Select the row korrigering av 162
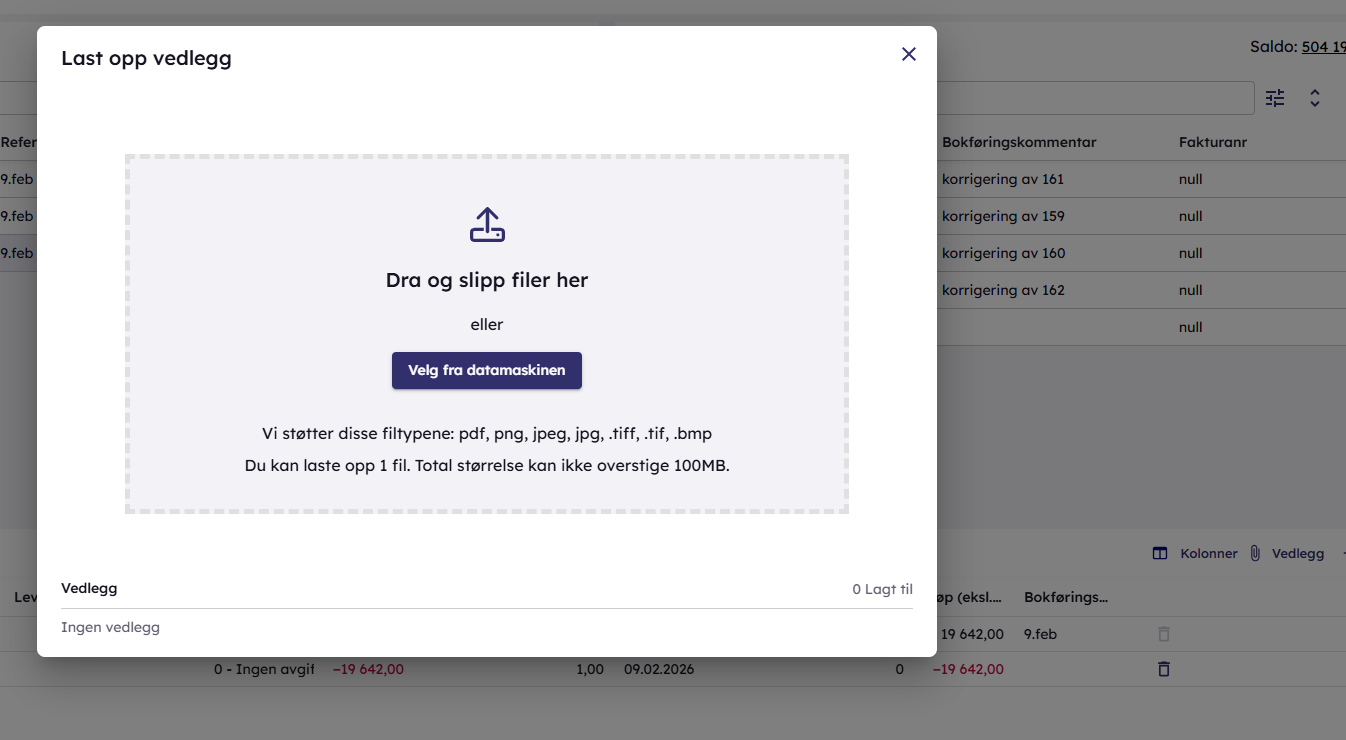Image resolution: width=1346 pixels, height=740 pixels. point(1002,290)
